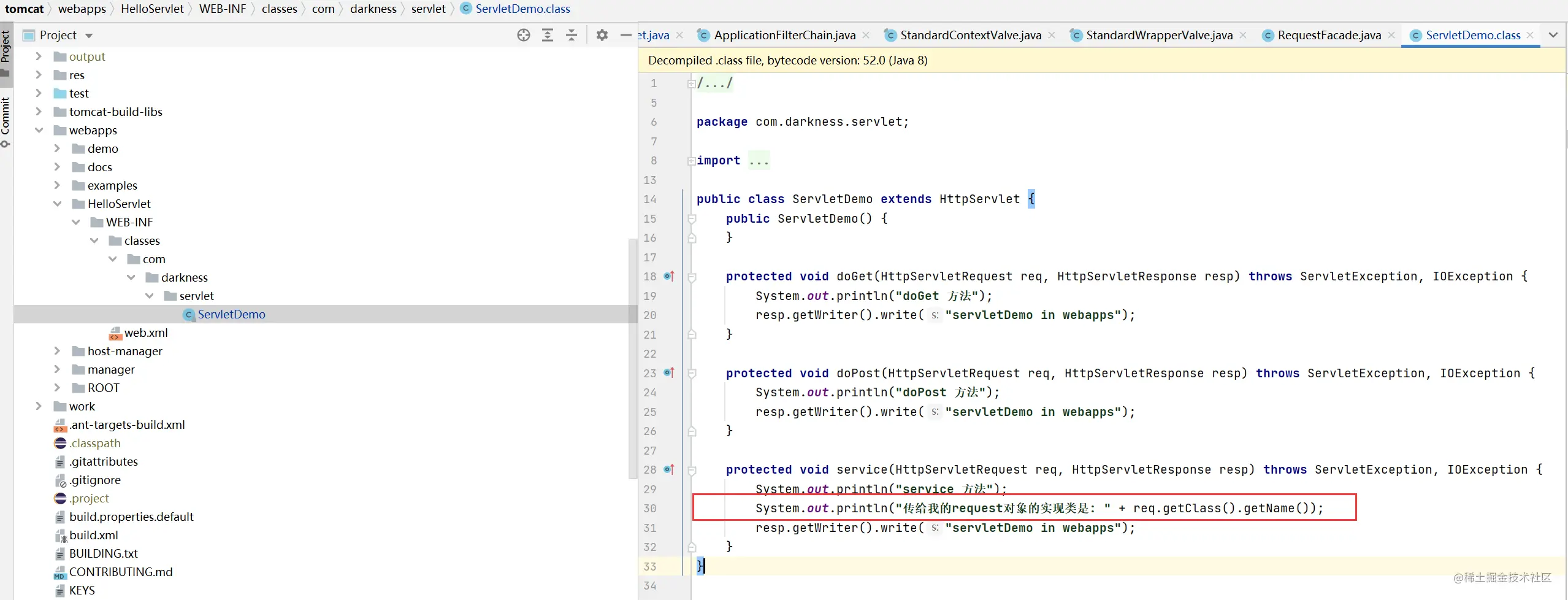Click the doGet override gutter icon
The image size is (1568, 600).
tap(669, 276)
